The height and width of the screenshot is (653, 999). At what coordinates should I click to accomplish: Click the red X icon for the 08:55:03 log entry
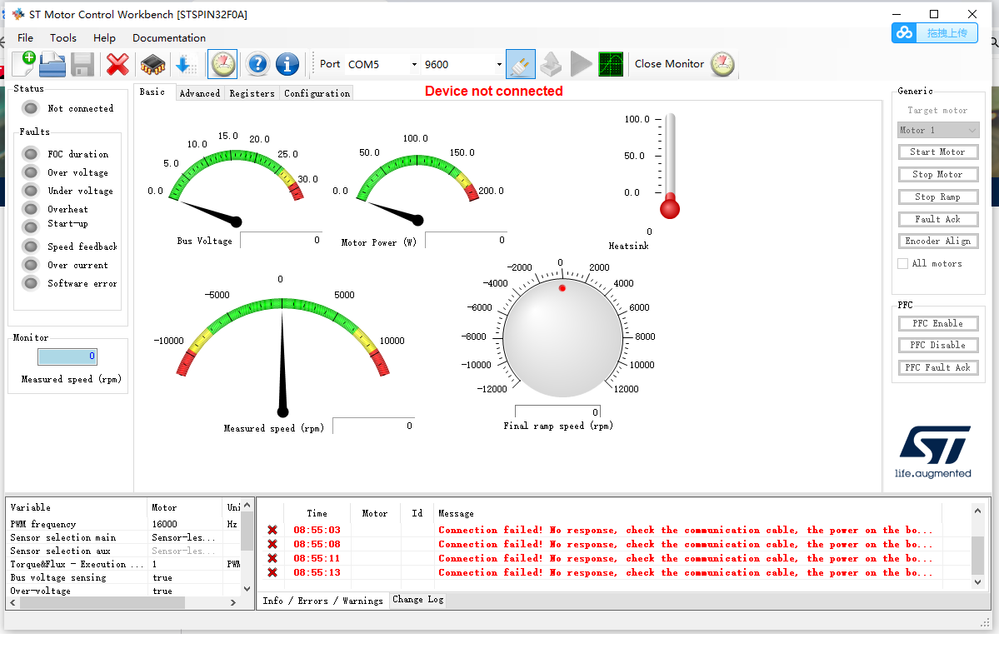click(272, 530)
